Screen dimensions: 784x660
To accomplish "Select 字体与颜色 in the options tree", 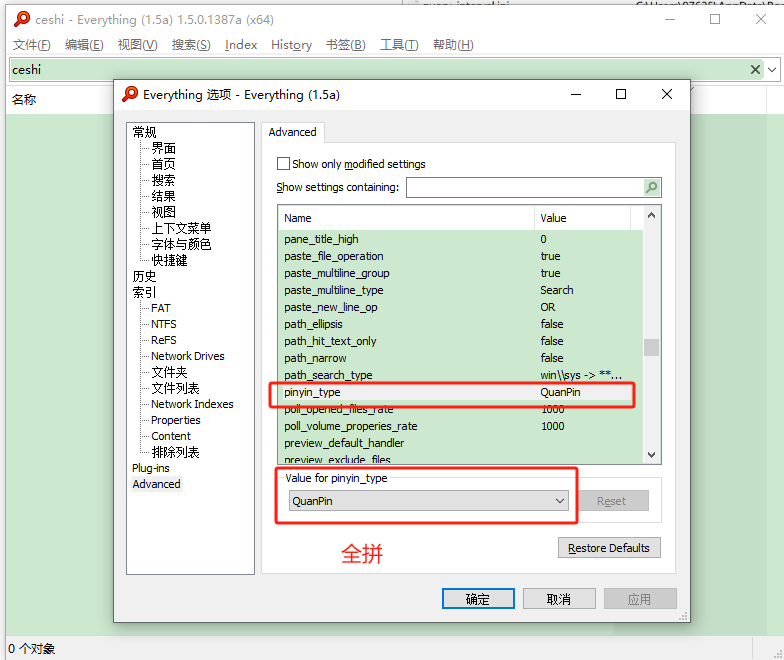I will tap(181, 244).
